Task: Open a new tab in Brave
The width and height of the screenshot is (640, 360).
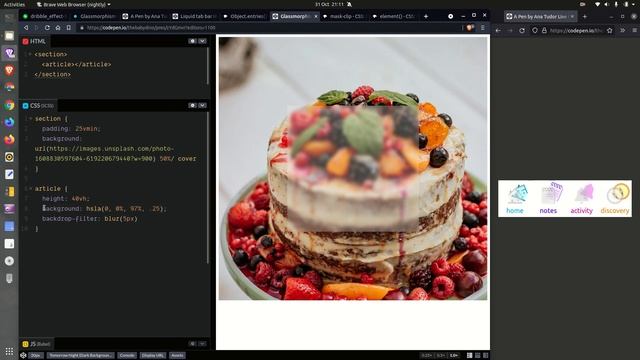Action: click(426, 16)
